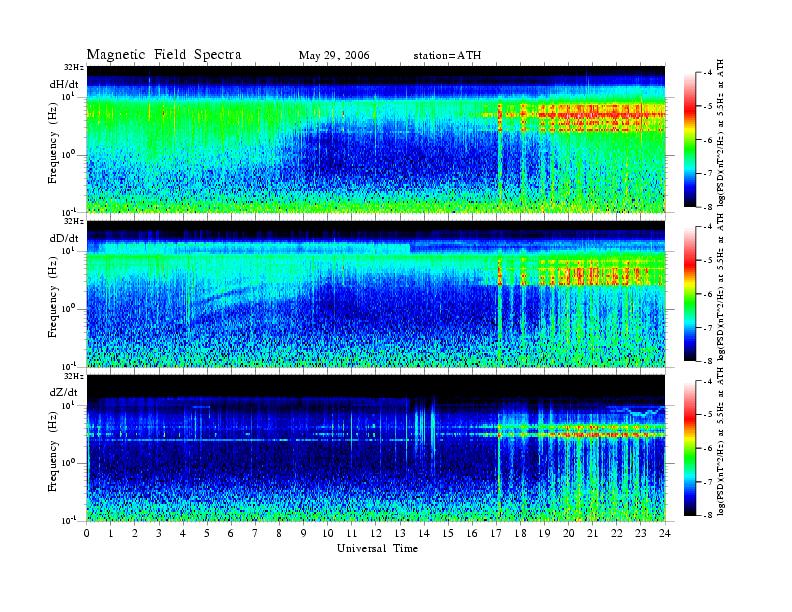Click hour 17 on the Universal Time axis
792x612 pixels.
(x=497, y=533)
